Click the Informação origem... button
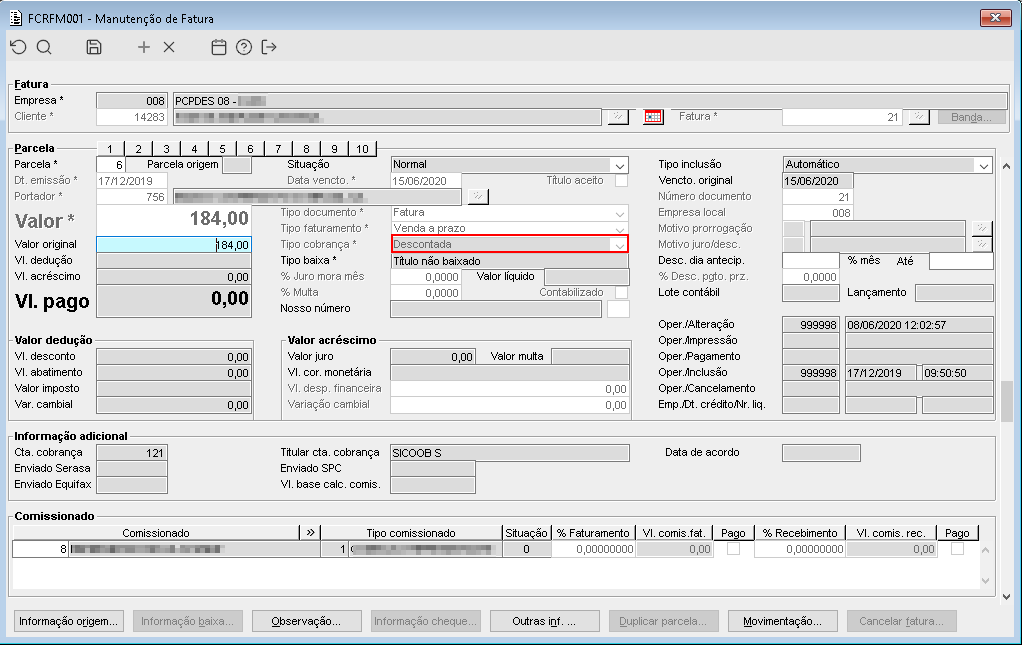Screen dimensions: 1022x645 coord(68,621)
